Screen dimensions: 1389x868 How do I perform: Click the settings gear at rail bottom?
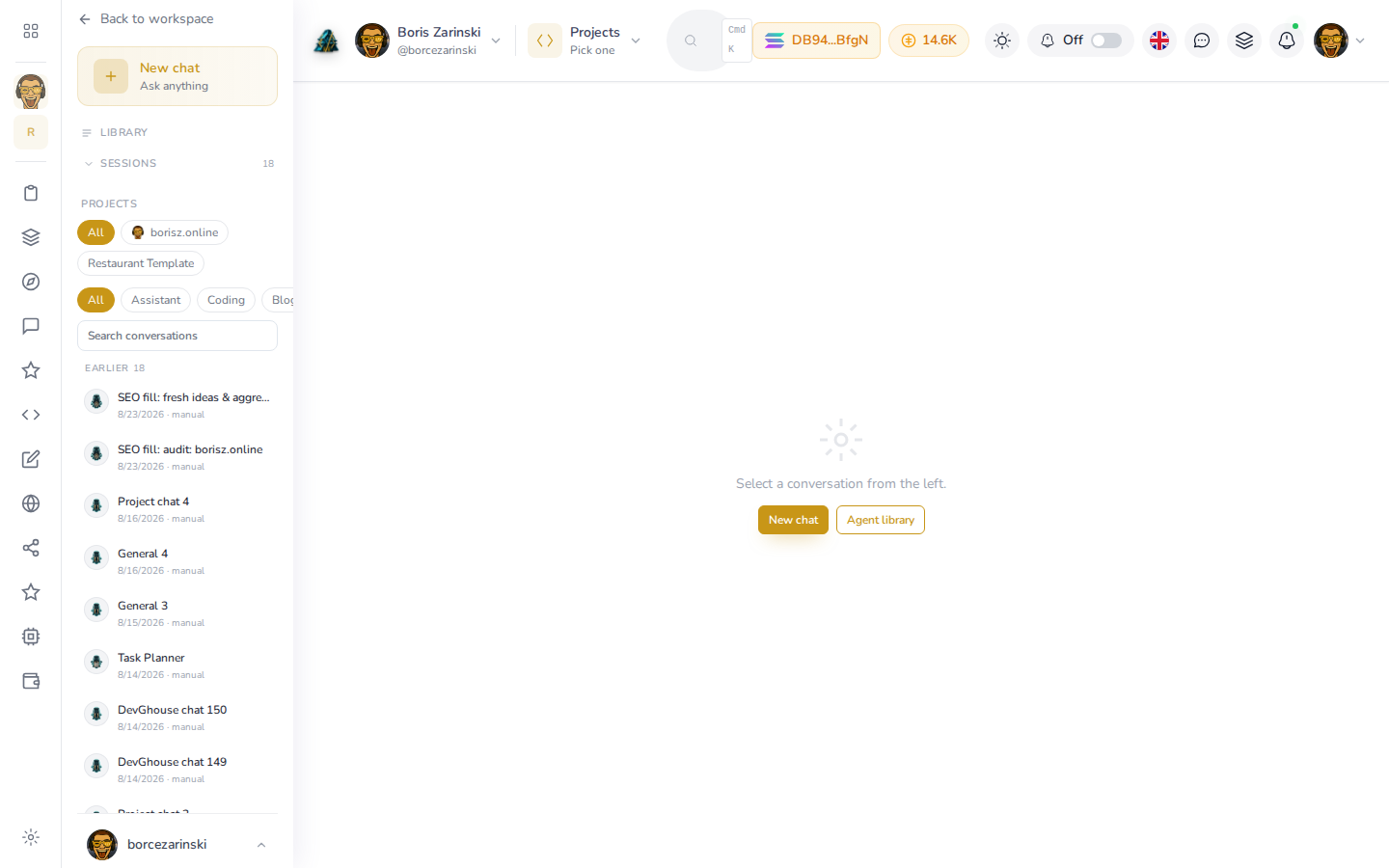coord(31,837)
